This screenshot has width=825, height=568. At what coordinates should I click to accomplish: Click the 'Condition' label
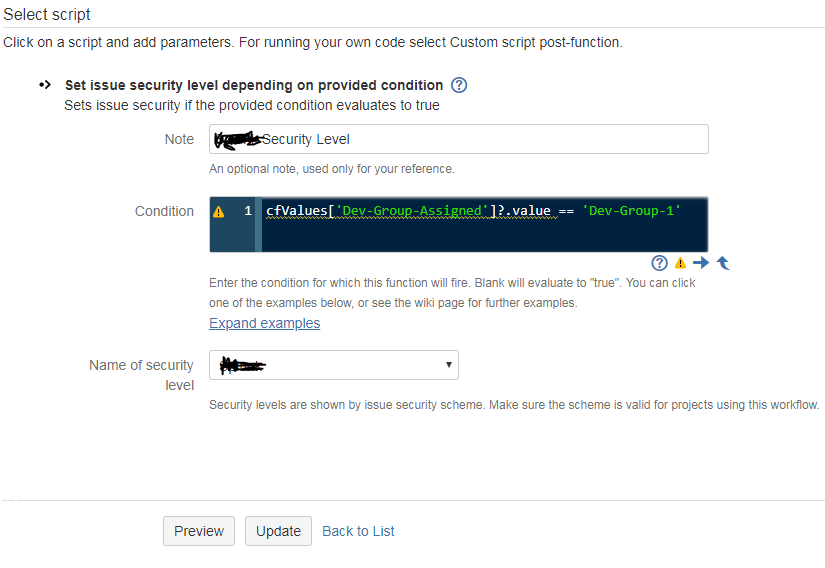point(164,211)
